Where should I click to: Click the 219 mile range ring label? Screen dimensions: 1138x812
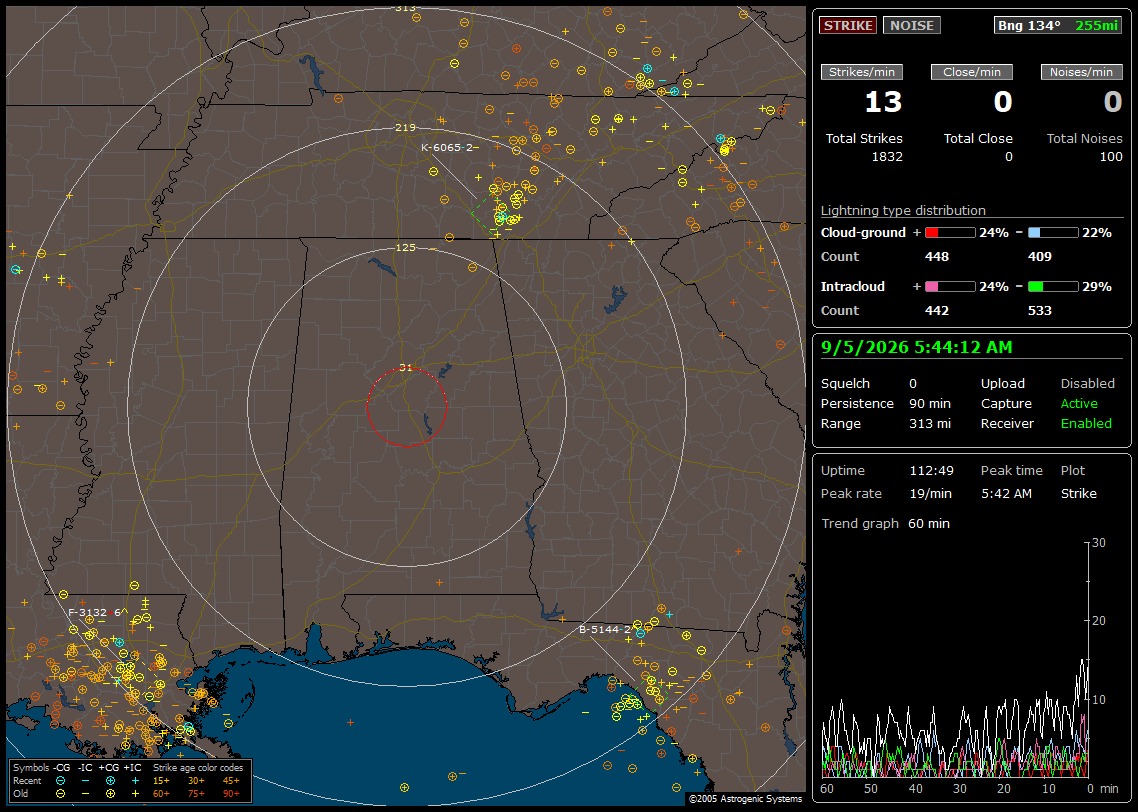pyautogui.click(x=406, y=128)
